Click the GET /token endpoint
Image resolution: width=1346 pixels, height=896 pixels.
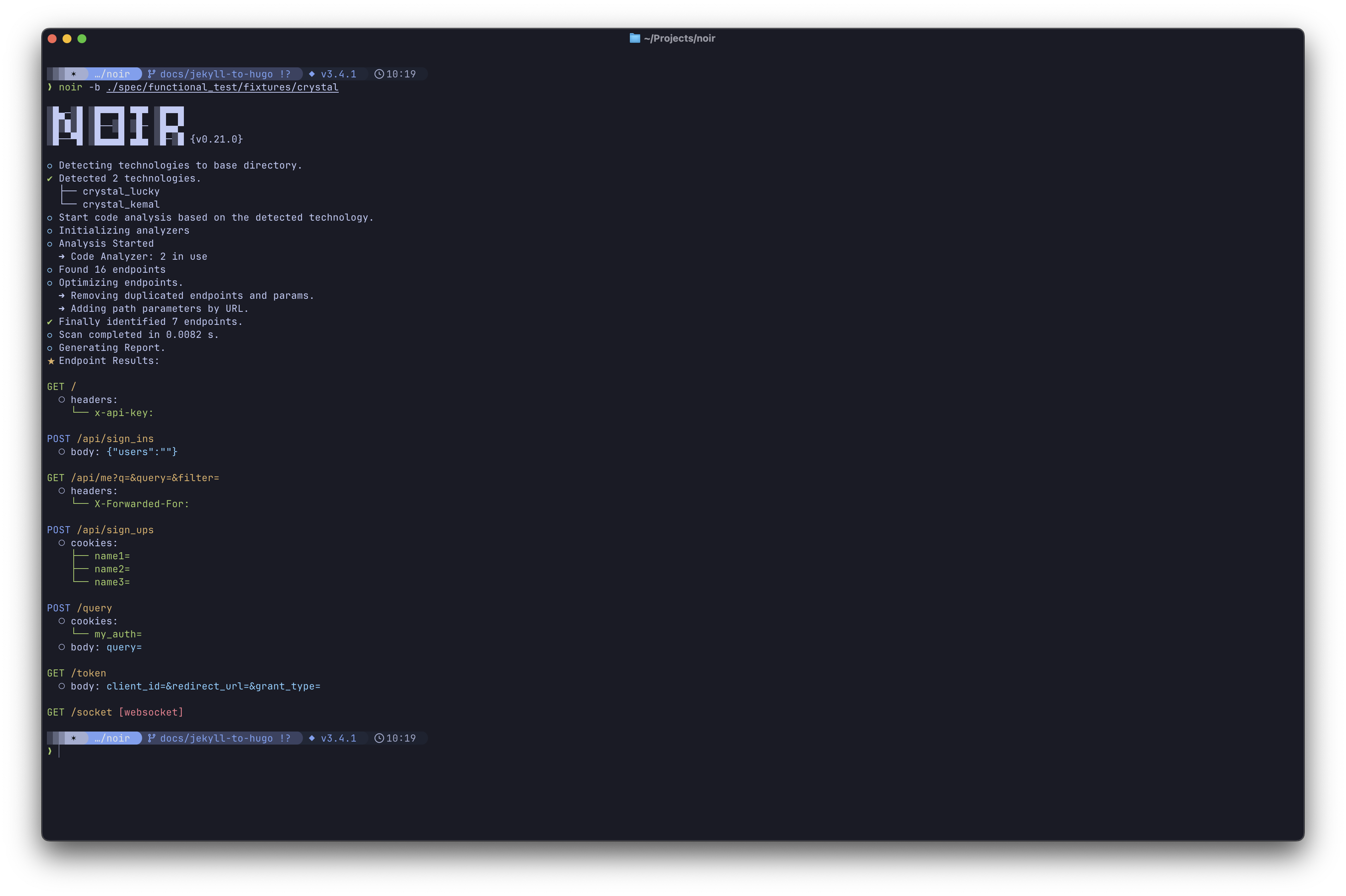[x=77, y=673]
